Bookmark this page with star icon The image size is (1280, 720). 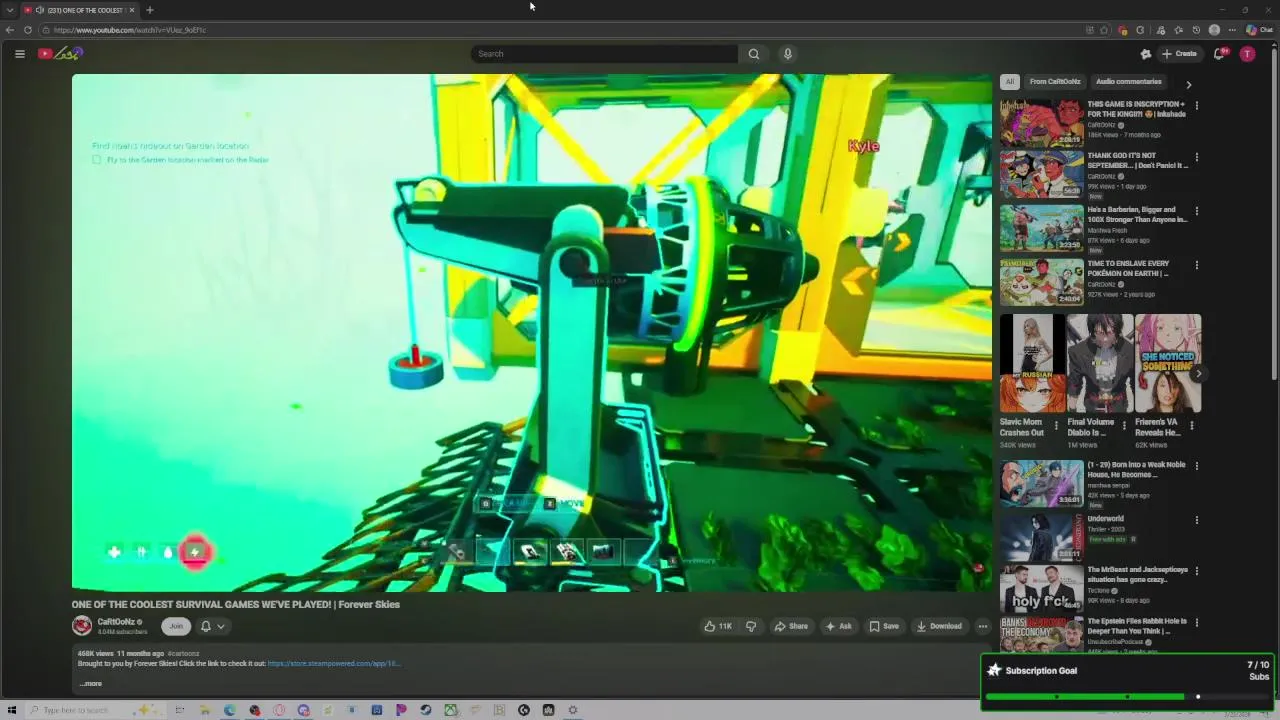(x=1105, y=30)
